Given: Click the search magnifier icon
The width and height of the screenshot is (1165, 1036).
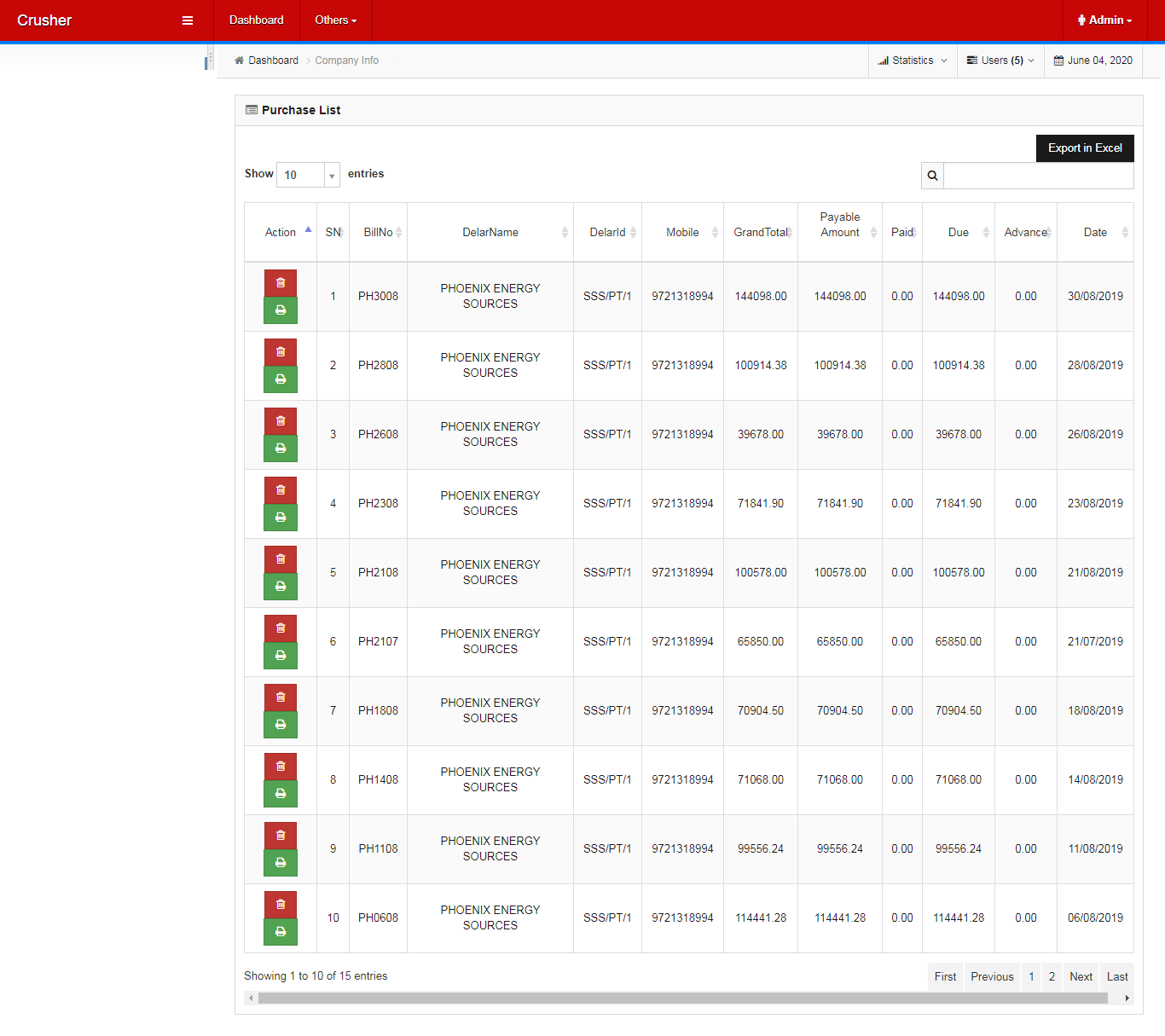Looking at the screenshot, I should click(x=932, y=176).
